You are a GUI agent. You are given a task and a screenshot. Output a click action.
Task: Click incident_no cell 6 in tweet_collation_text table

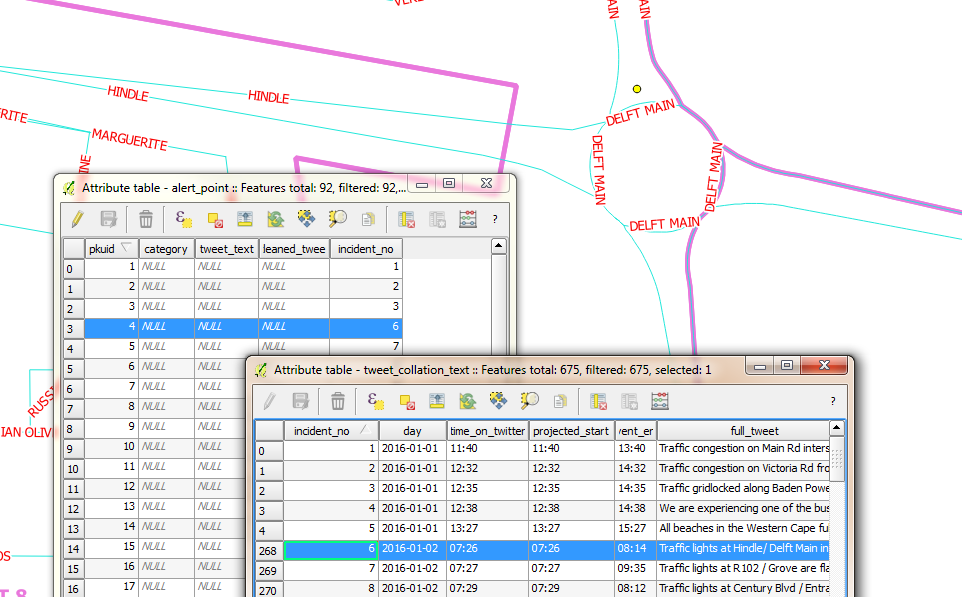coord(331,549)
